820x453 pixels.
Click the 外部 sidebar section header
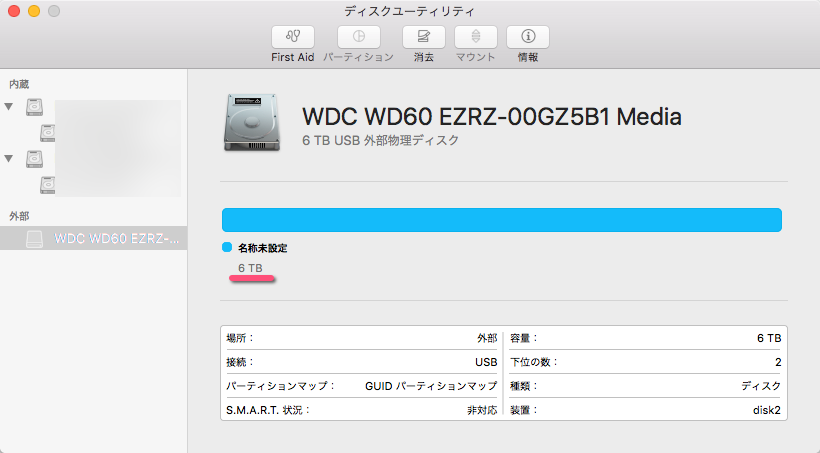click(x=19, y=216)
